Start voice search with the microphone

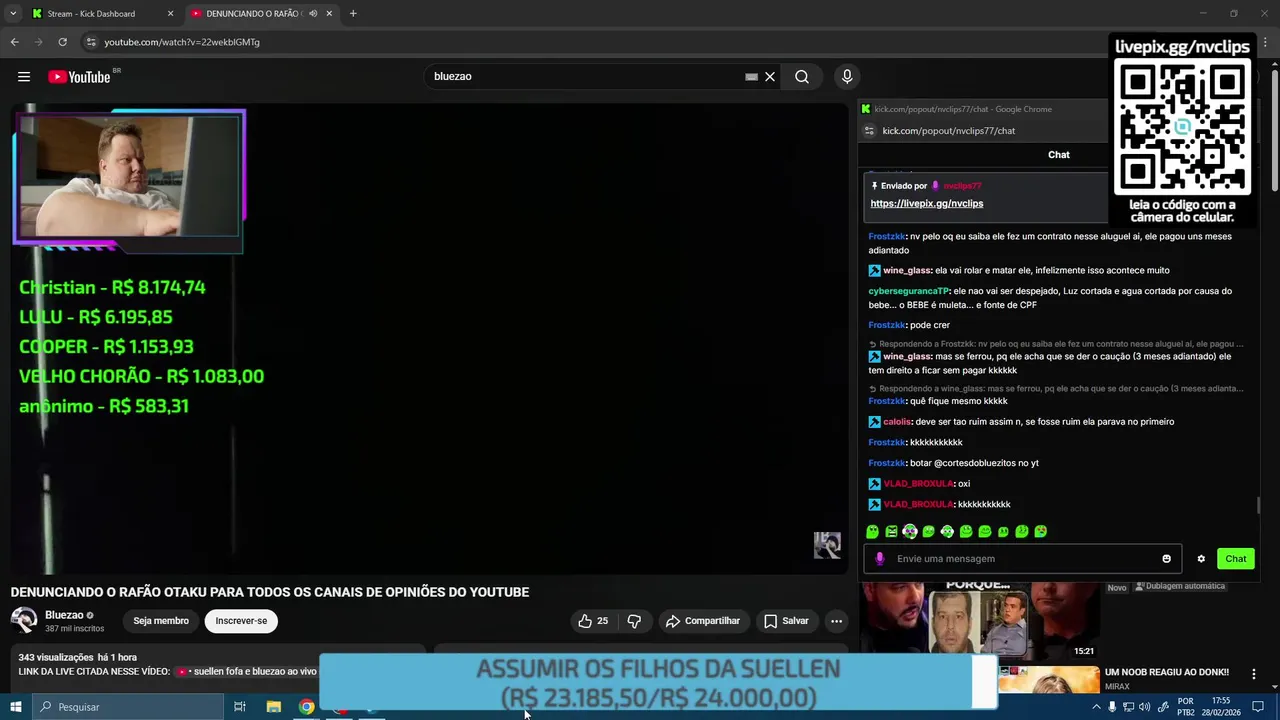pos(847,77)
